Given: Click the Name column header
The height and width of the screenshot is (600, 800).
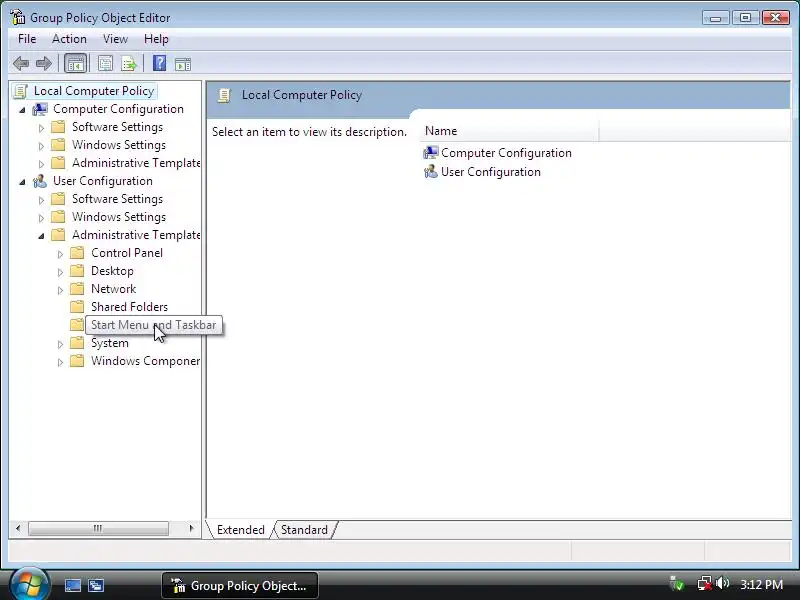Looking at the screenshot, I should pos(509,131).
